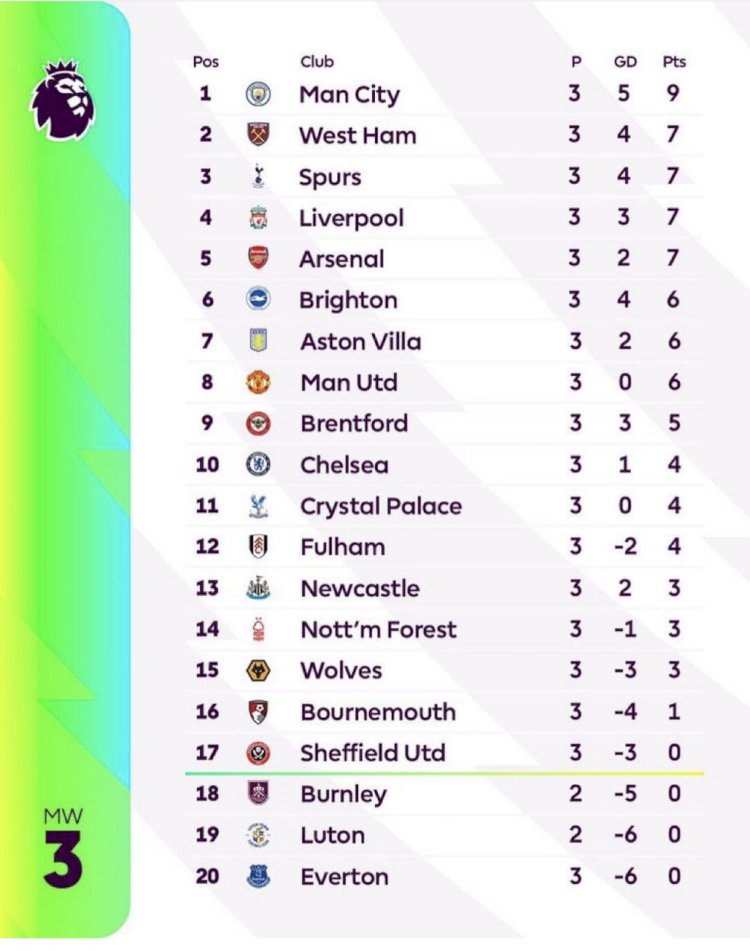The image size is (750, 951).
Task: Select the Man Utd crest
Action: click(258, 382)
